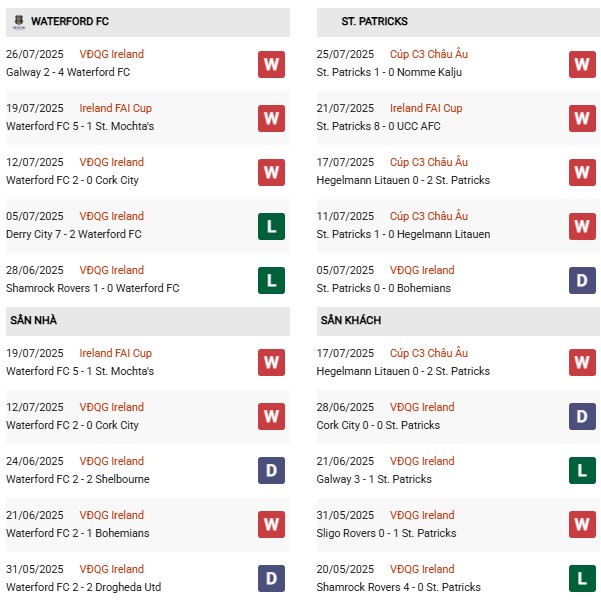The image size is (601, 601).
Task: Click the D badge for Waterford vs Shelbourne
Action: coord(271,472)
